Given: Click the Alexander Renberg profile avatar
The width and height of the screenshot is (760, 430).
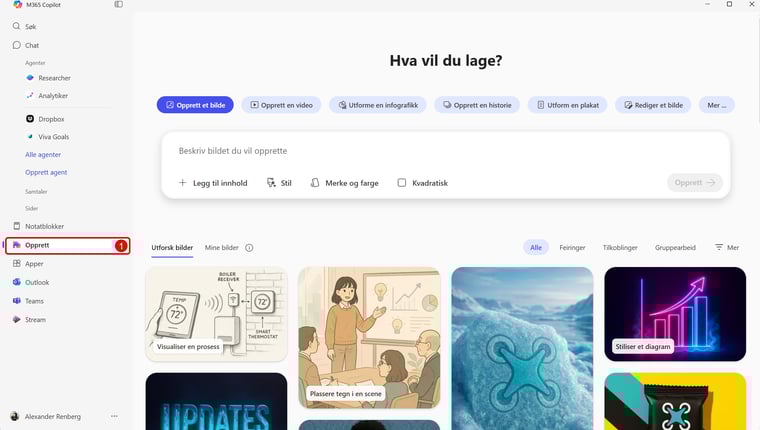Looking at the screenshot, I should pos(15,416).
